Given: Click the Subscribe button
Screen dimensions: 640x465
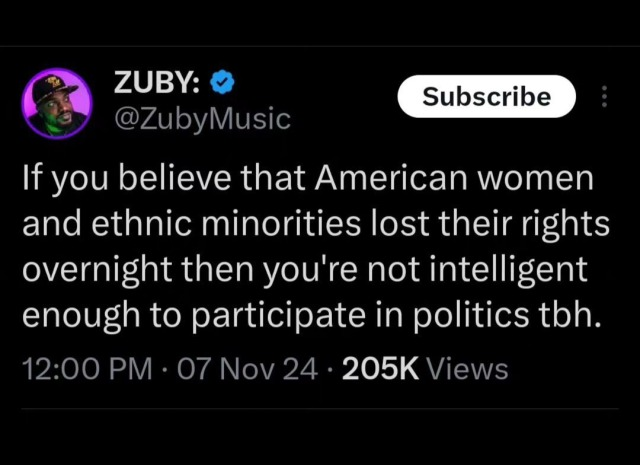Looking at the screenshot, I should pyautogui.click(x=486, y=97).
